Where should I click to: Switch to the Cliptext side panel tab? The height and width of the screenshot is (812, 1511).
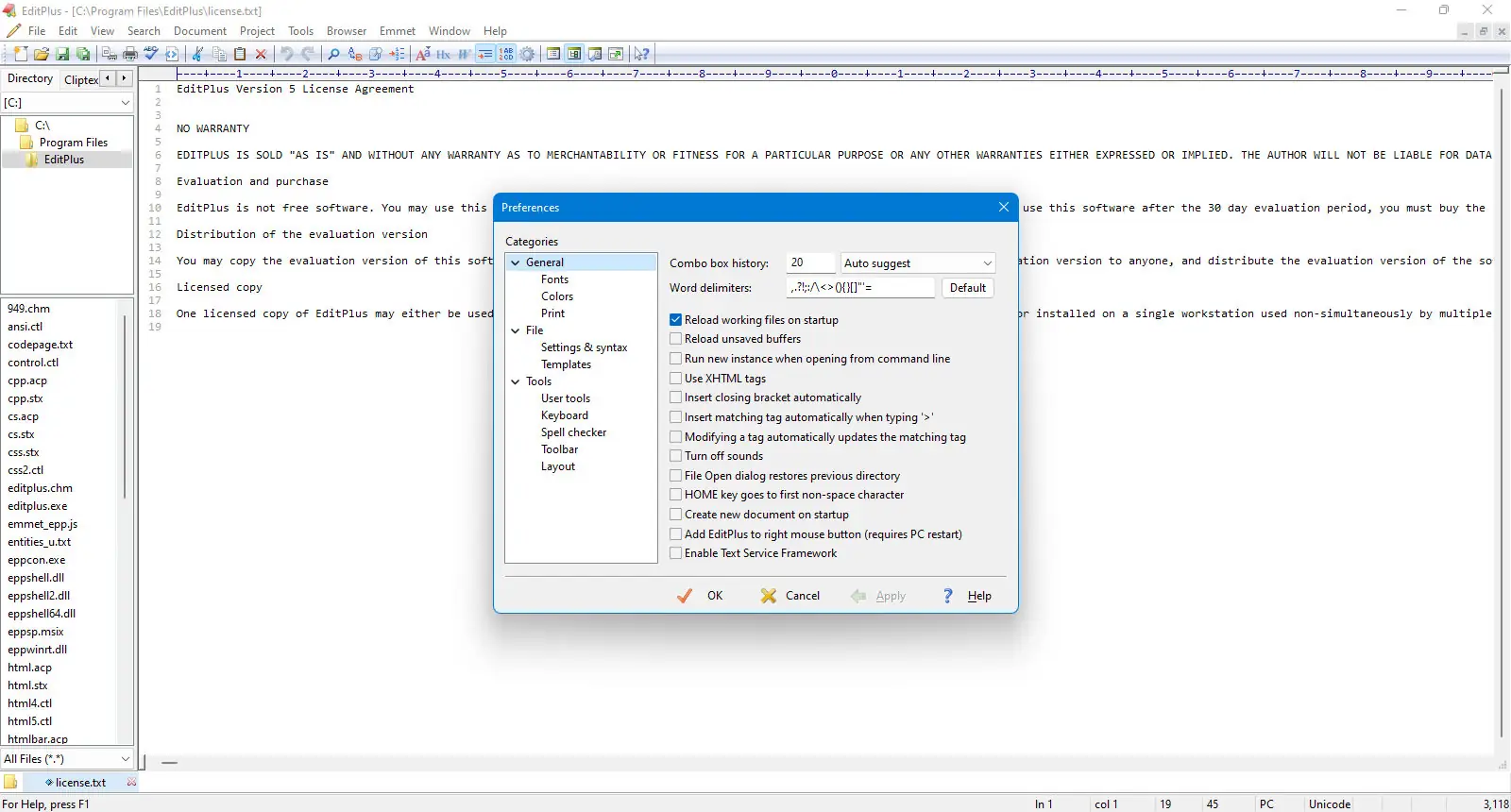[x=81, y=79]
